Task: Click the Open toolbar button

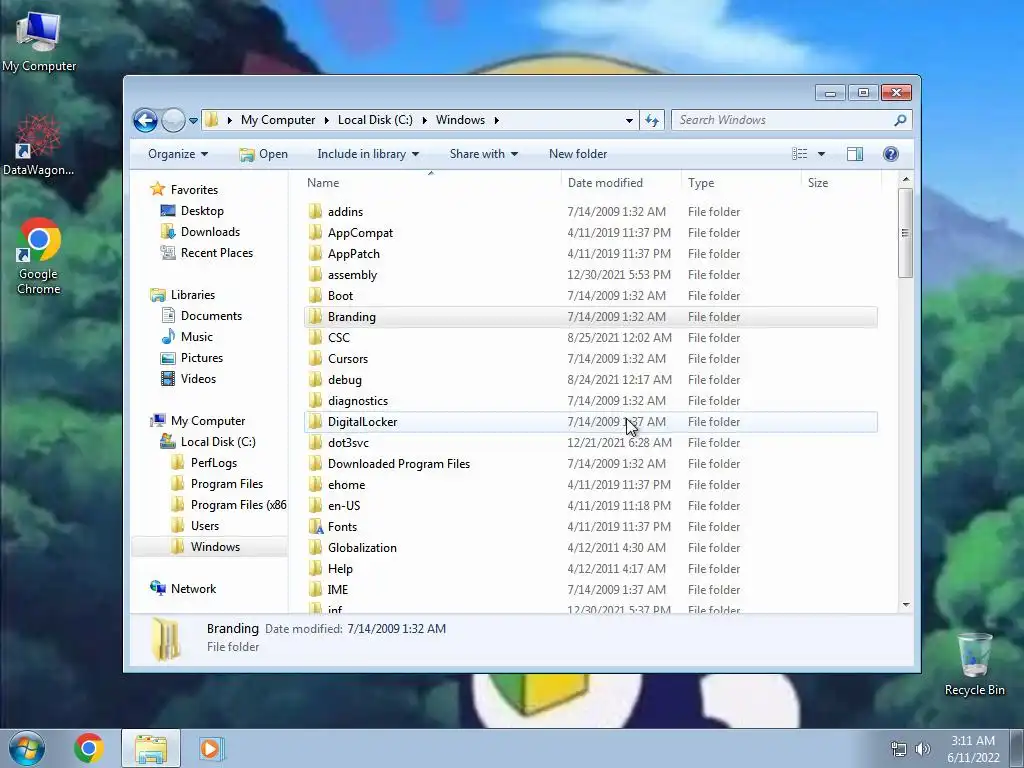Action: 263,154
